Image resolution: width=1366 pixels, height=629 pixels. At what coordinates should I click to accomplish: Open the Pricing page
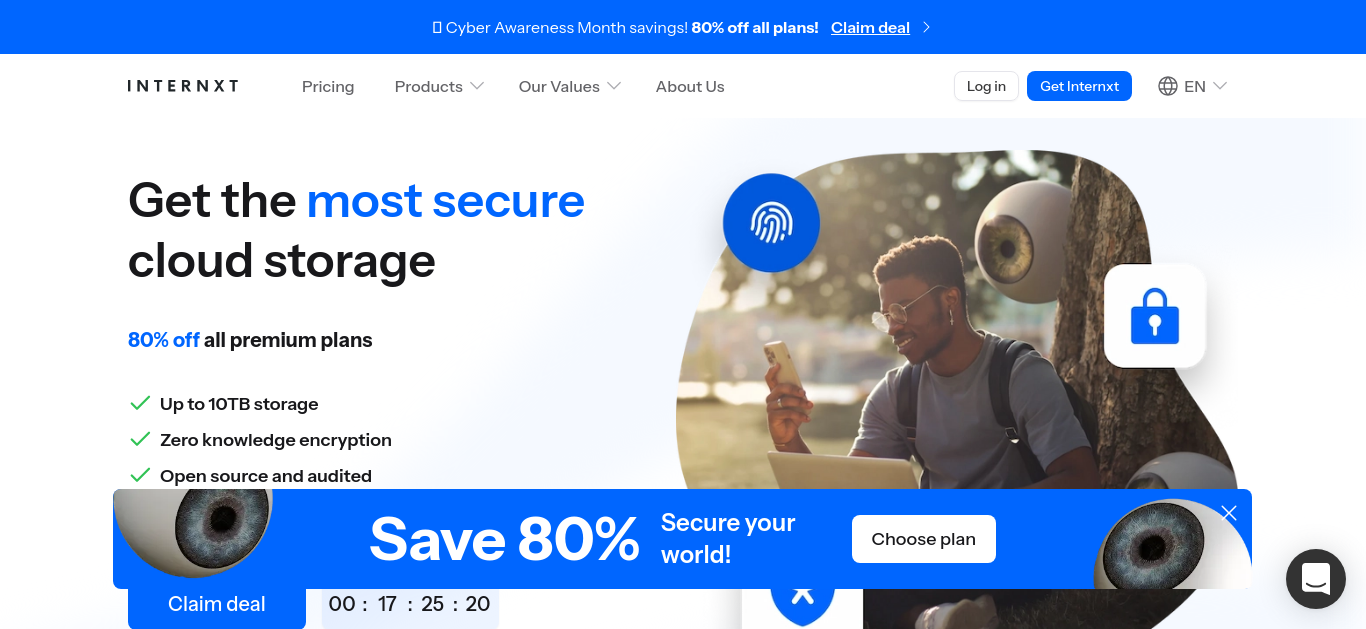coord(328,86)
